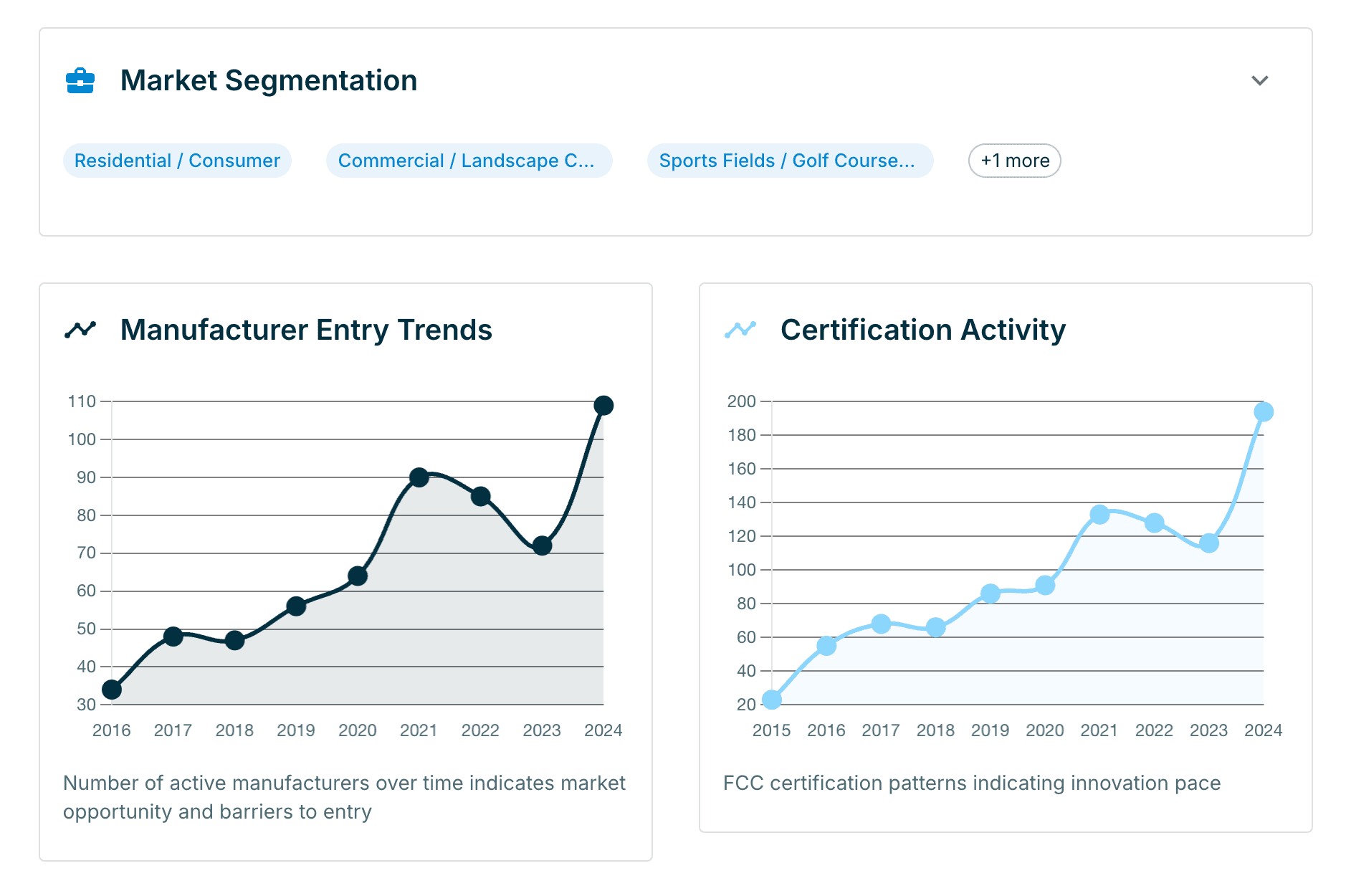The height and width of the screenshot is (896, 1346).
Task: Click the Certification Activity title
Action: (923, 330)
